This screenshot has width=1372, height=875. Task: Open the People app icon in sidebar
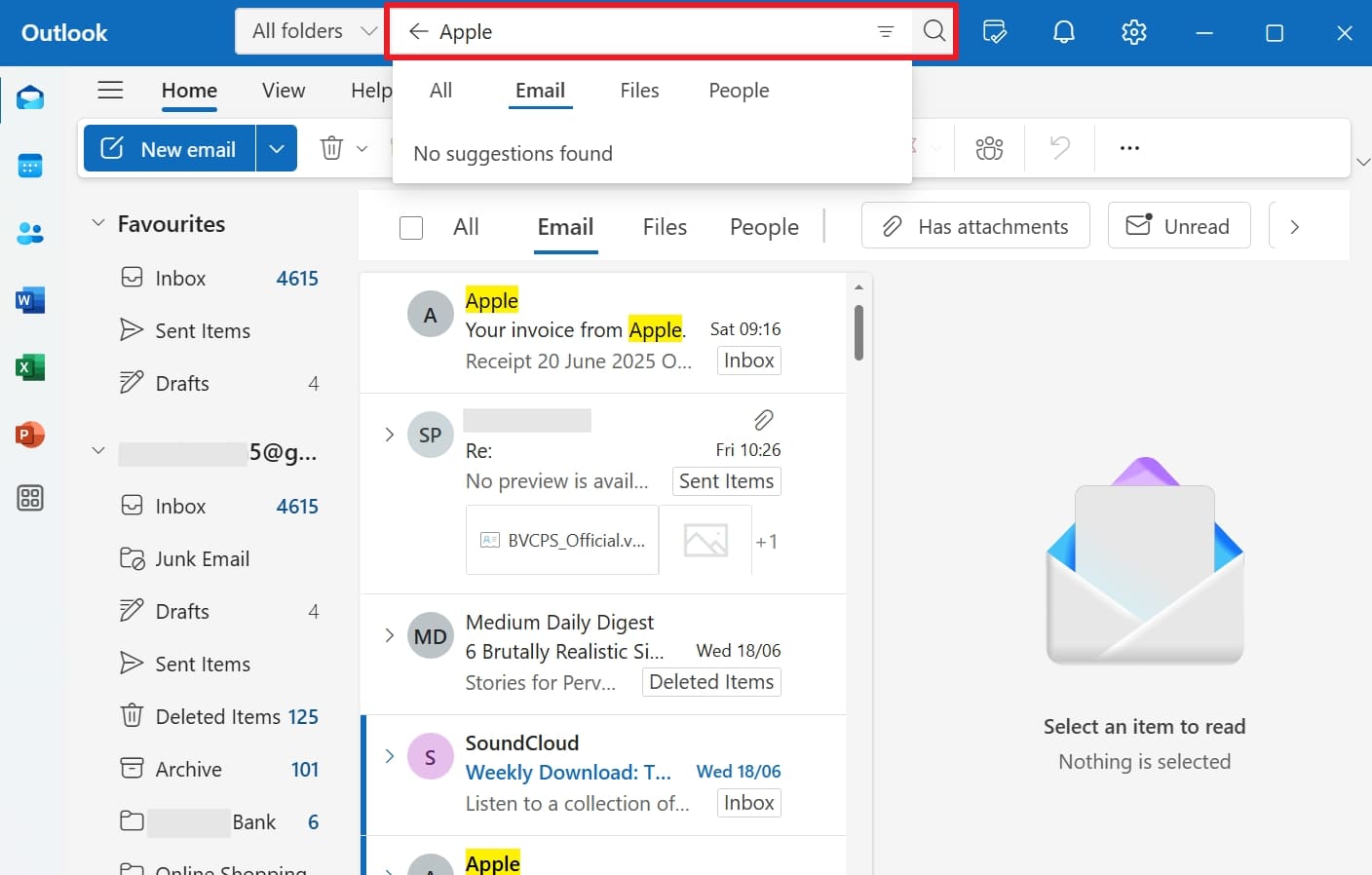click(x=29, y=232)
